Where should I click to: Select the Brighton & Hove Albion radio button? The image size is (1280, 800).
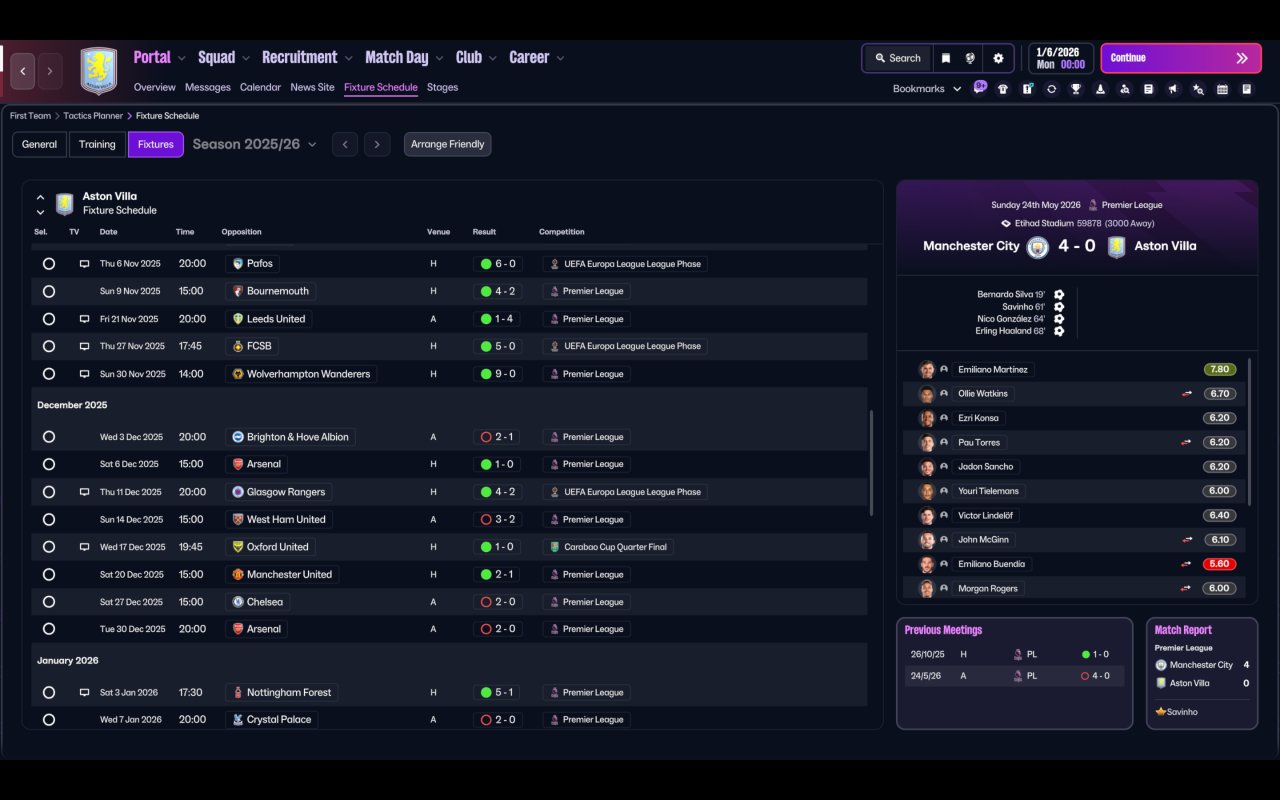(49, 437)
